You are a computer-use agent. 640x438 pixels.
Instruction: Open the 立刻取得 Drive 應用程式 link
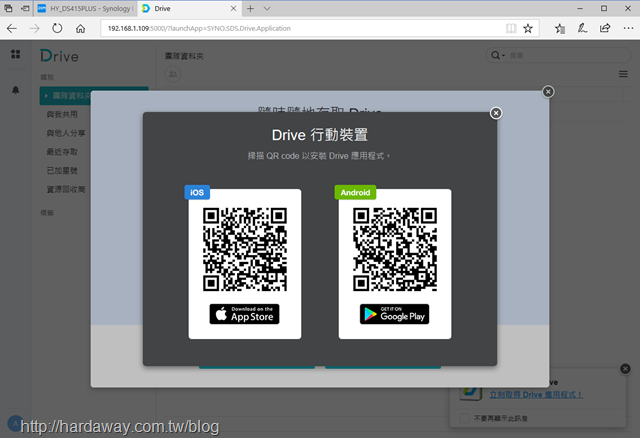coord(536,395)
